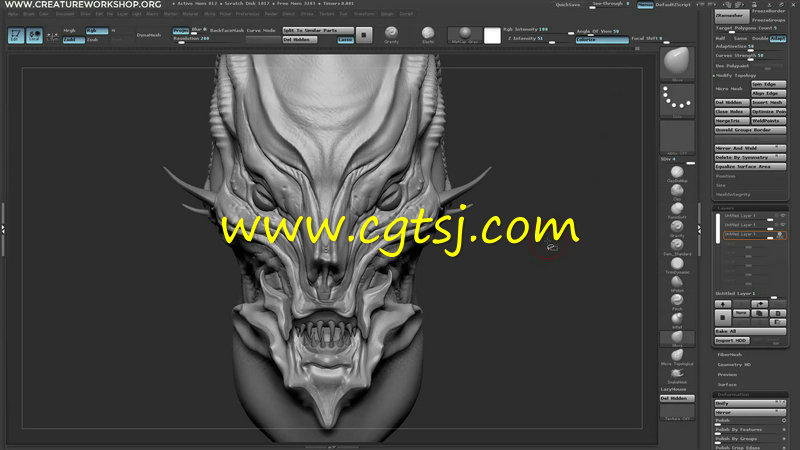This screenshot has height=450, width=800.
Task: Toggle visibility eye of first Untitled Layer
Action: pyautogui.click(x=782, y=216)
